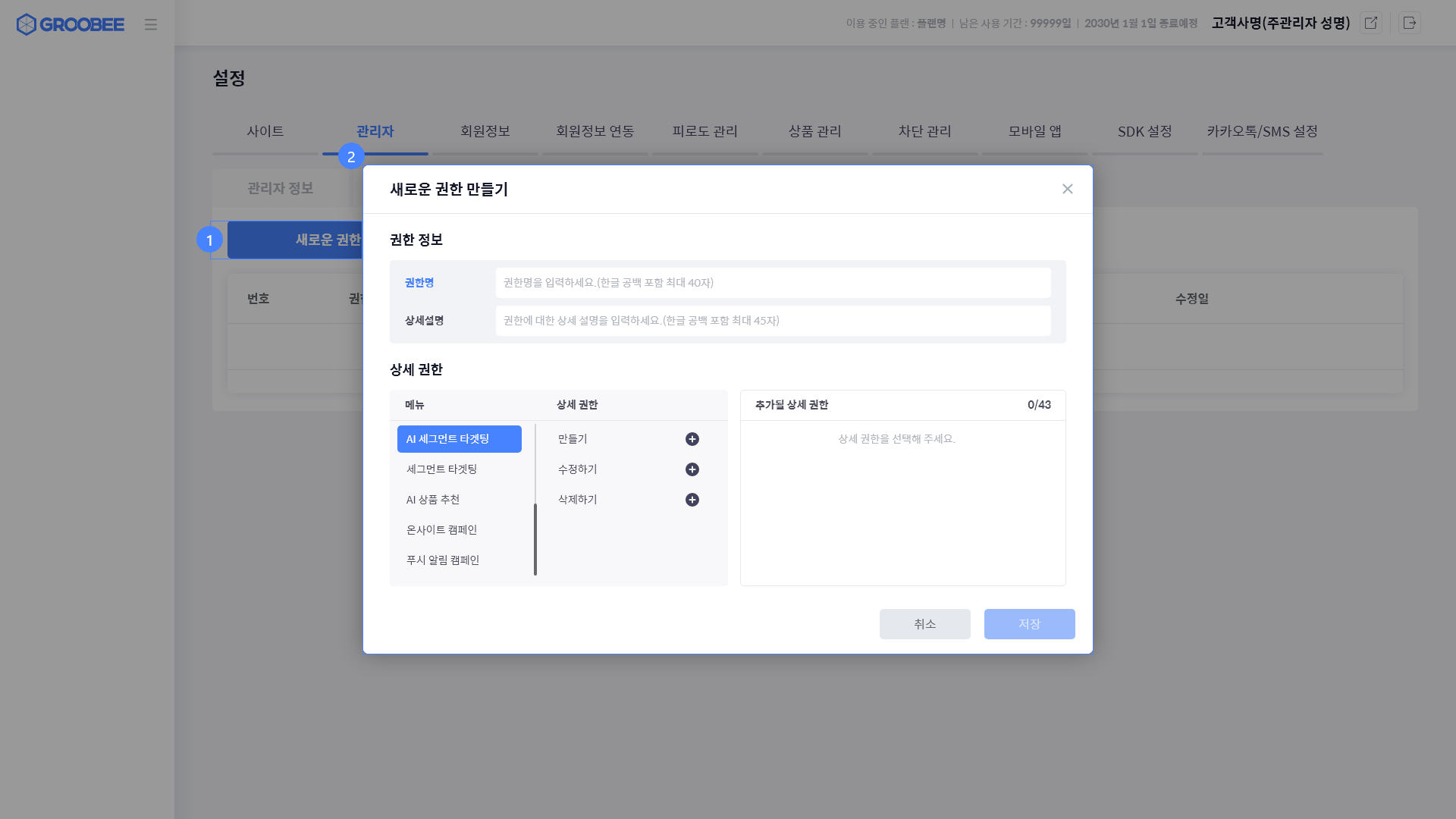Click the logout icon in top right
The image size is (1456, 819).
[1410, 23]
